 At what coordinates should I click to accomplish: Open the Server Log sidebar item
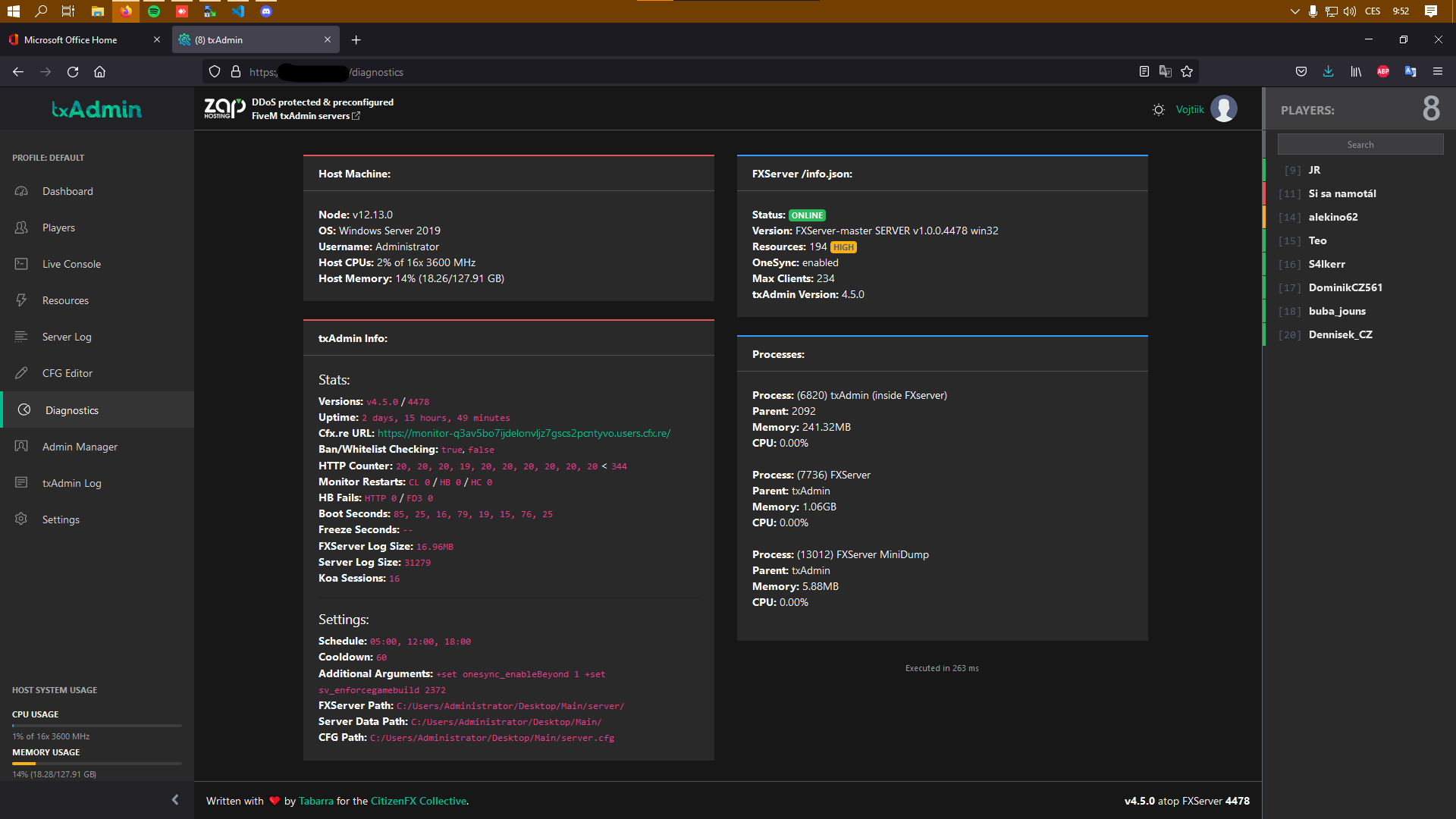67,337
